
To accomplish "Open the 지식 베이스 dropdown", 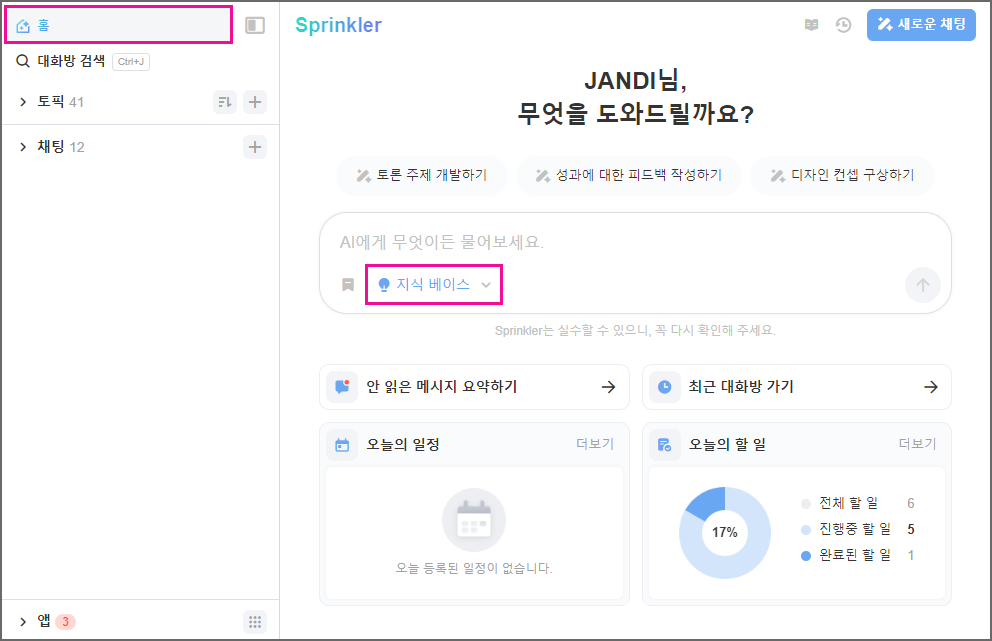I will pos(434,285).
